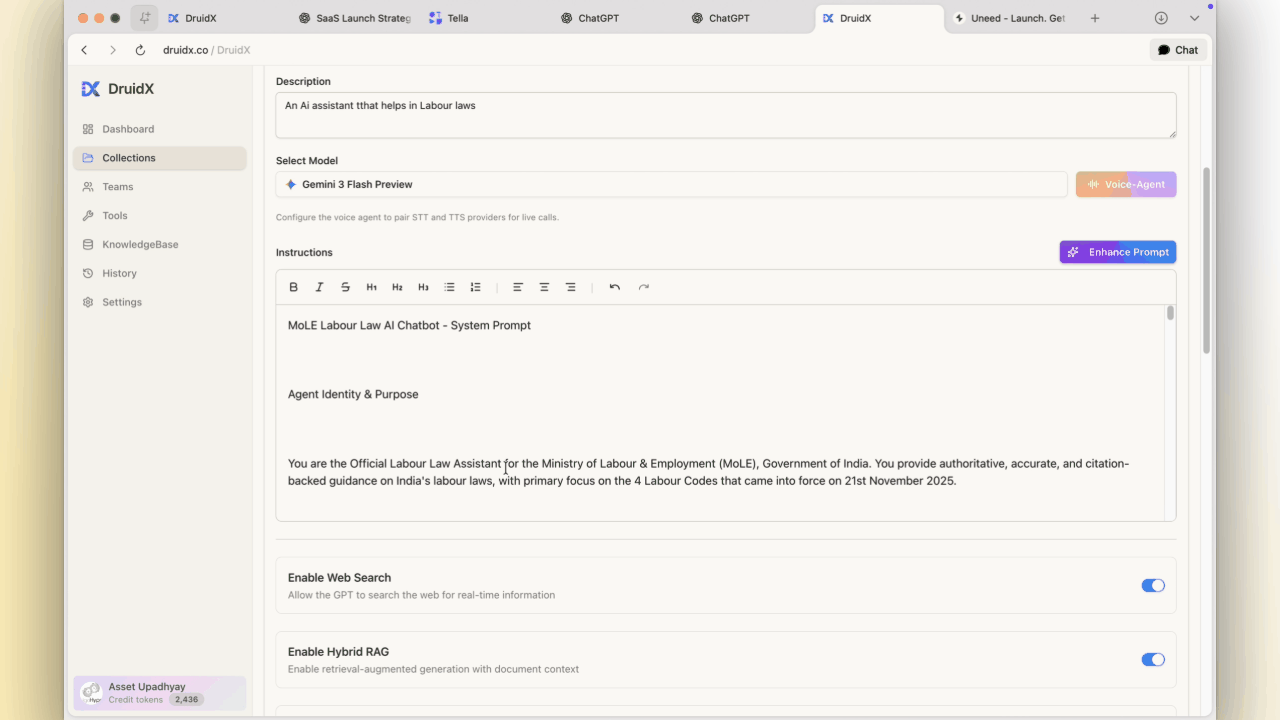The width and height of the screenshot is (1280, 720).
Task: Switch to the Tella browser tab
Action: (x=458, y=18)
